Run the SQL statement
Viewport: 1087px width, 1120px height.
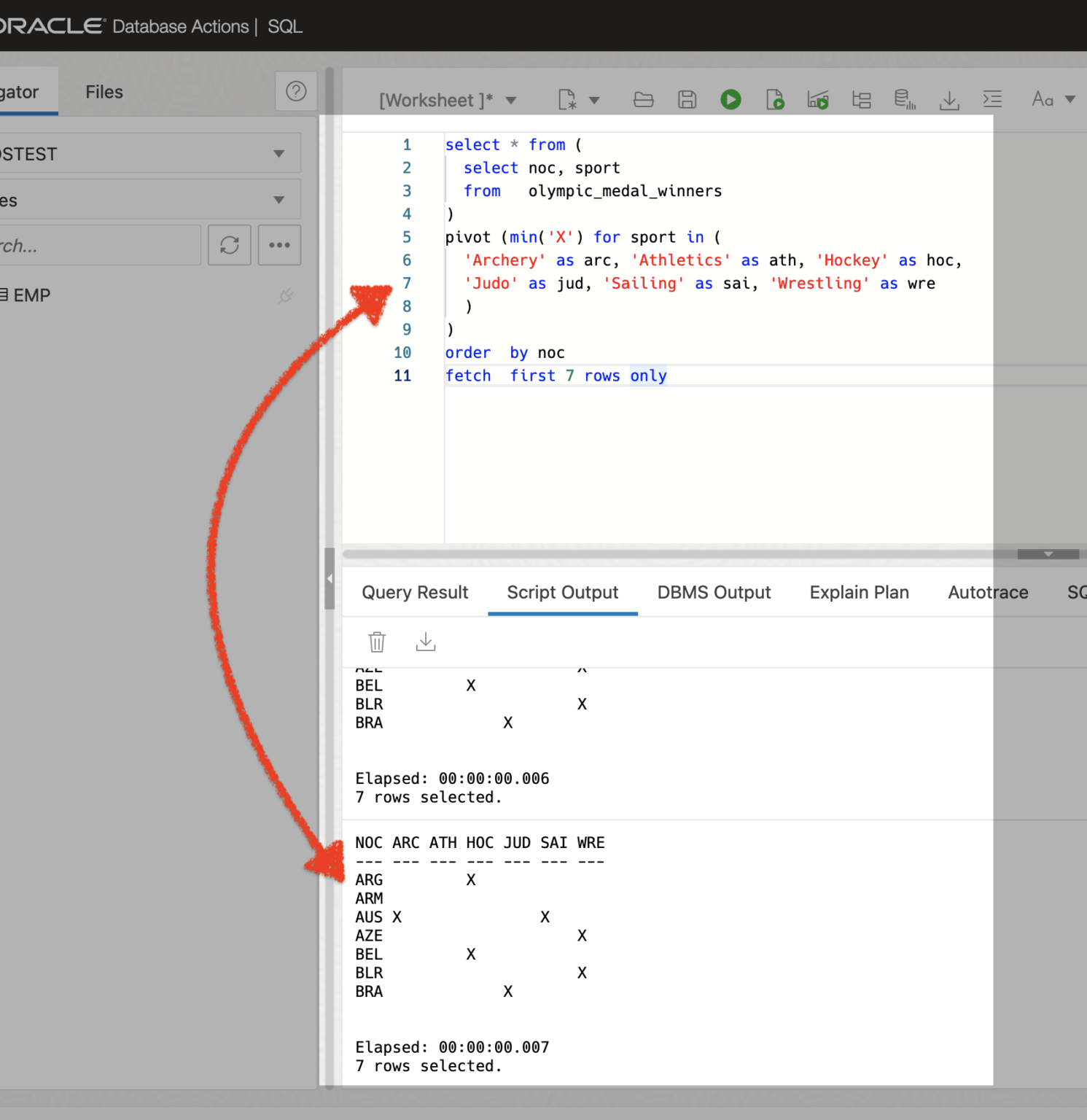point(730,99)
